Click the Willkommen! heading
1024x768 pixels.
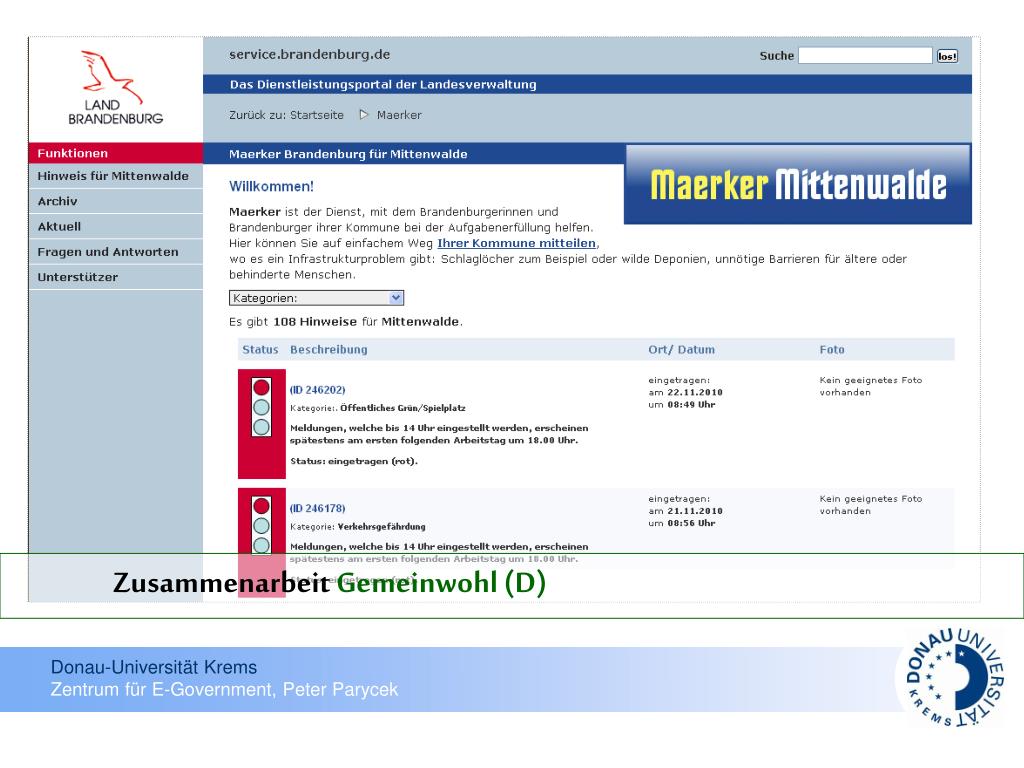pyautogui.click(x=271, y=186)
